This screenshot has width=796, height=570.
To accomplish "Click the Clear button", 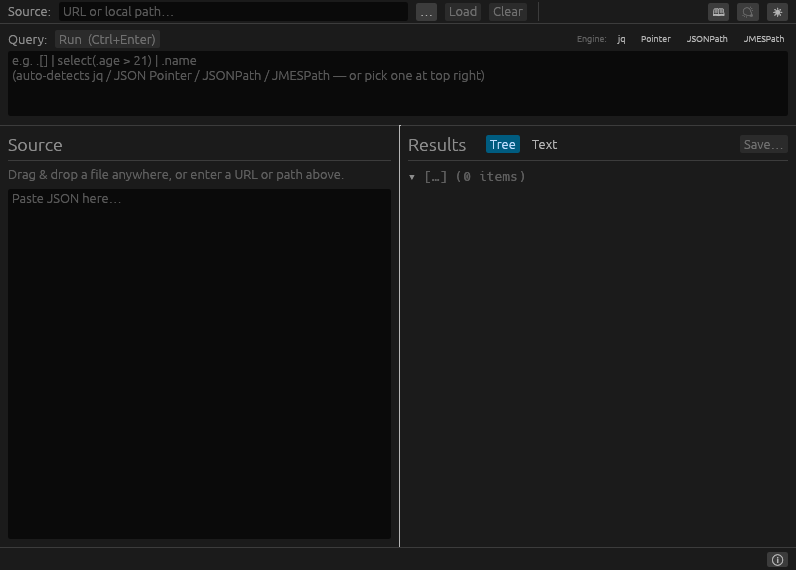I will point(508,12).
